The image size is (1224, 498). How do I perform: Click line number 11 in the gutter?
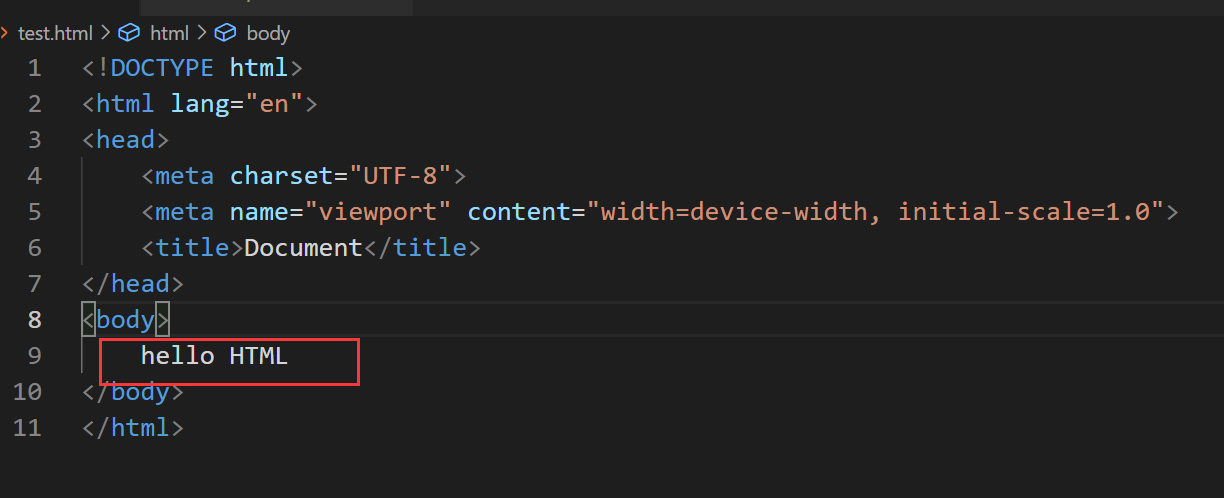28,428
